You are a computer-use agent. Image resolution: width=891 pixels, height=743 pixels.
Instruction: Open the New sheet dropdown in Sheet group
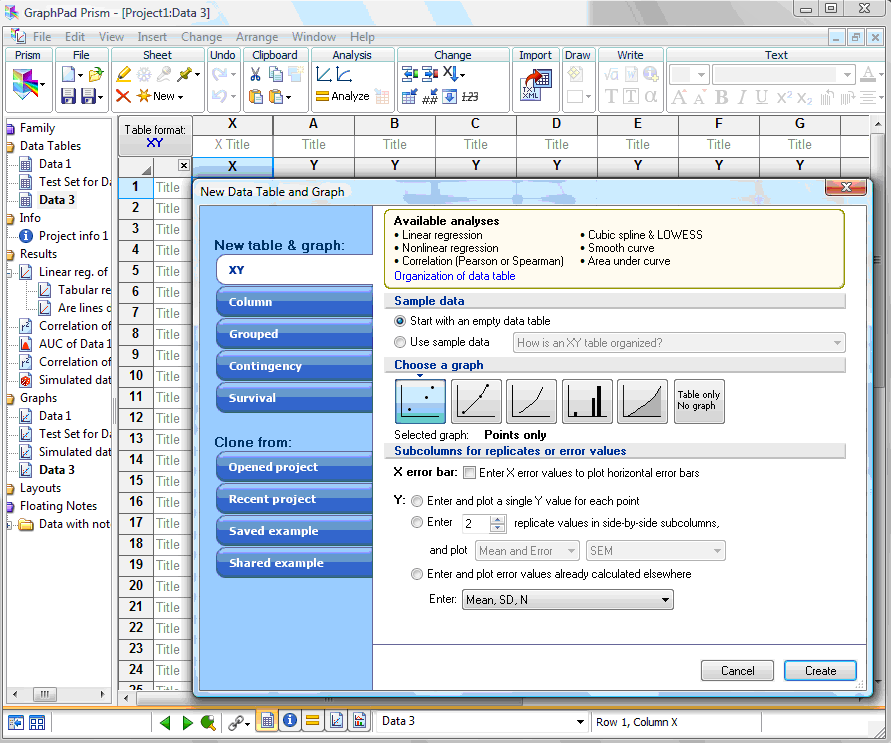coord(181,97)
